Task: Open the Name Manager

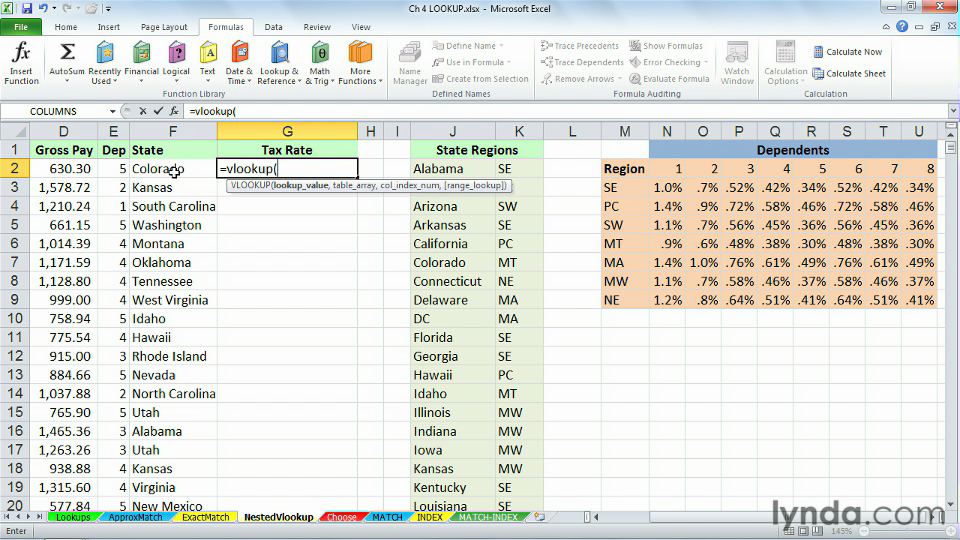Action: [x=410, y=64]
